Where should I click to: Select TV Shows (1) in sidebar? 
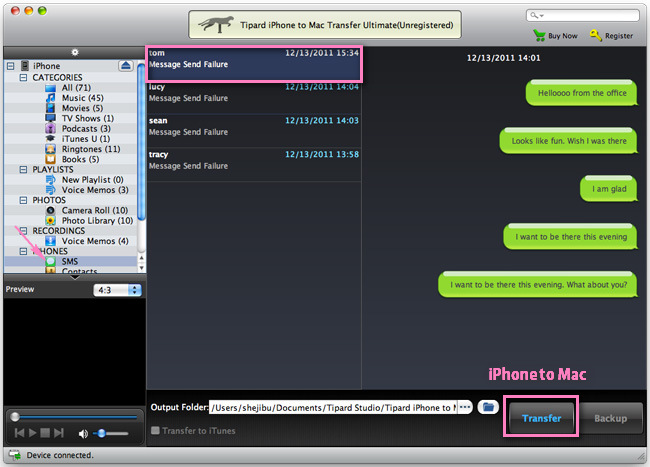[x=87, y=118]
